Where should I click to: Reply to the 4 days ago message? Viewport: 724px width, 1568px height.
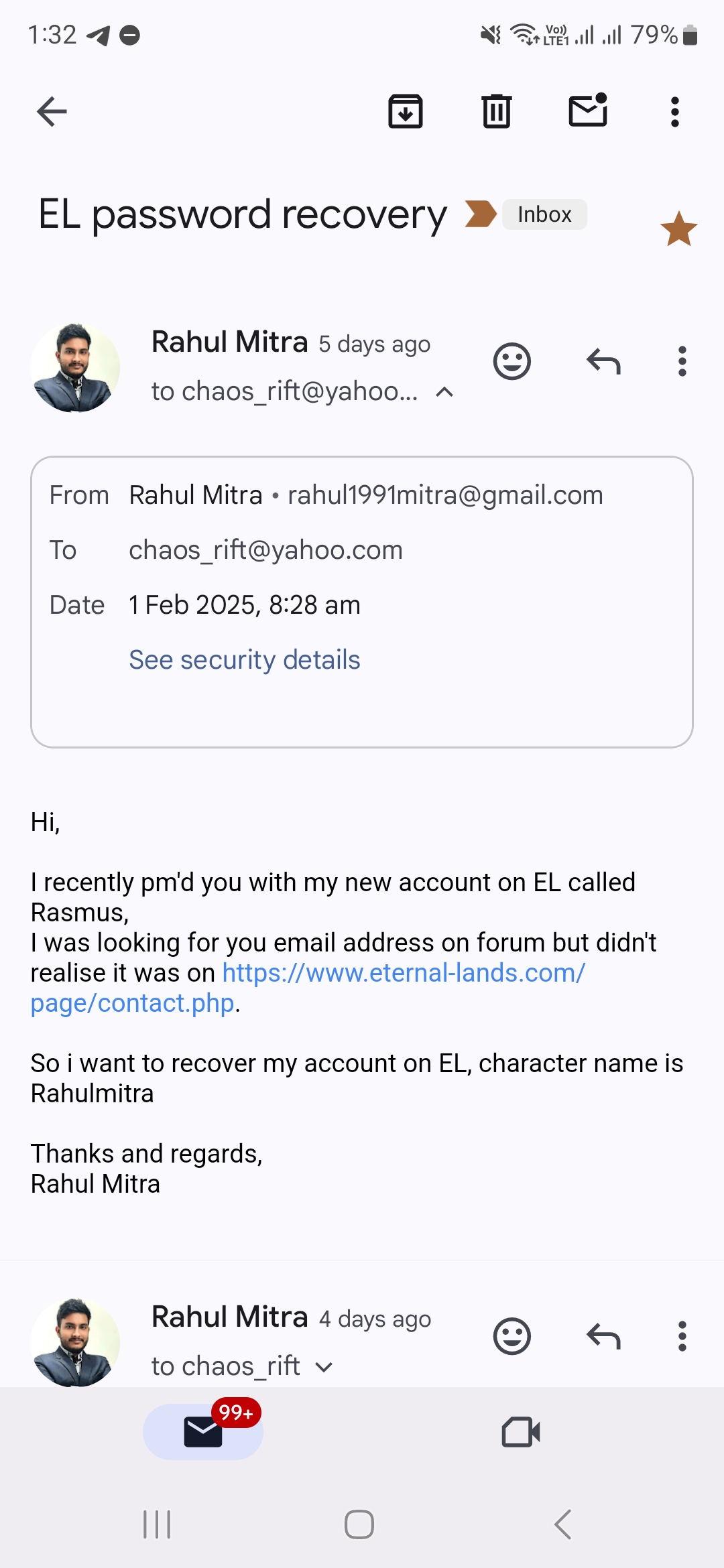click(603, 1337)
